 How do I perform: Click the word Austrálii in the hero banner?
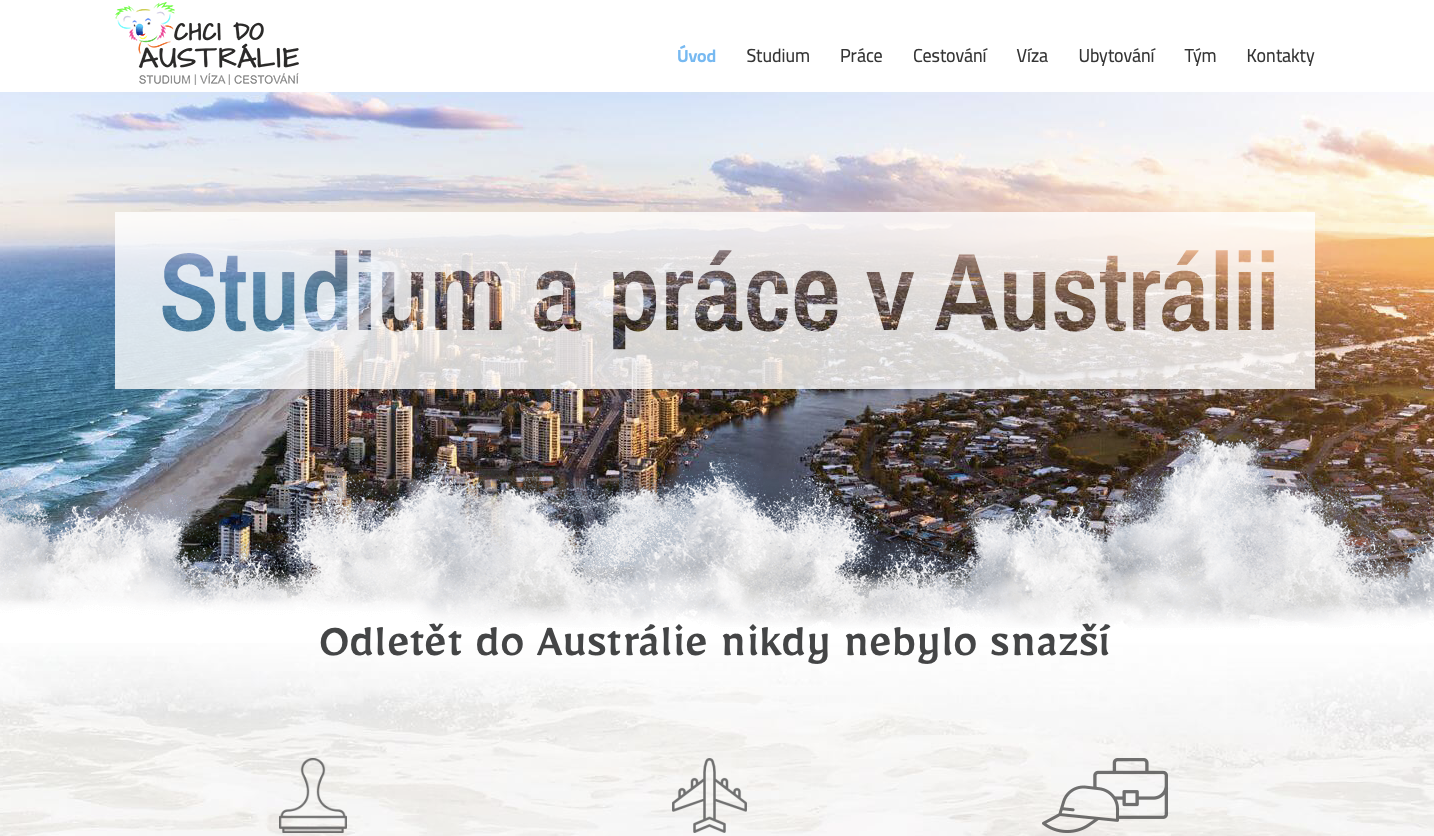pyautogui.click(x=1106, y=292)
